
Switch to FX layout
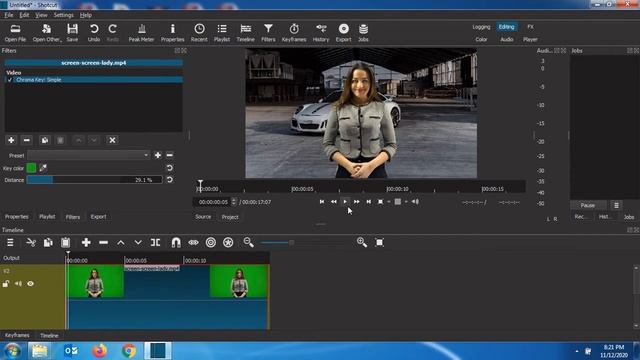(x=530, y=27)
